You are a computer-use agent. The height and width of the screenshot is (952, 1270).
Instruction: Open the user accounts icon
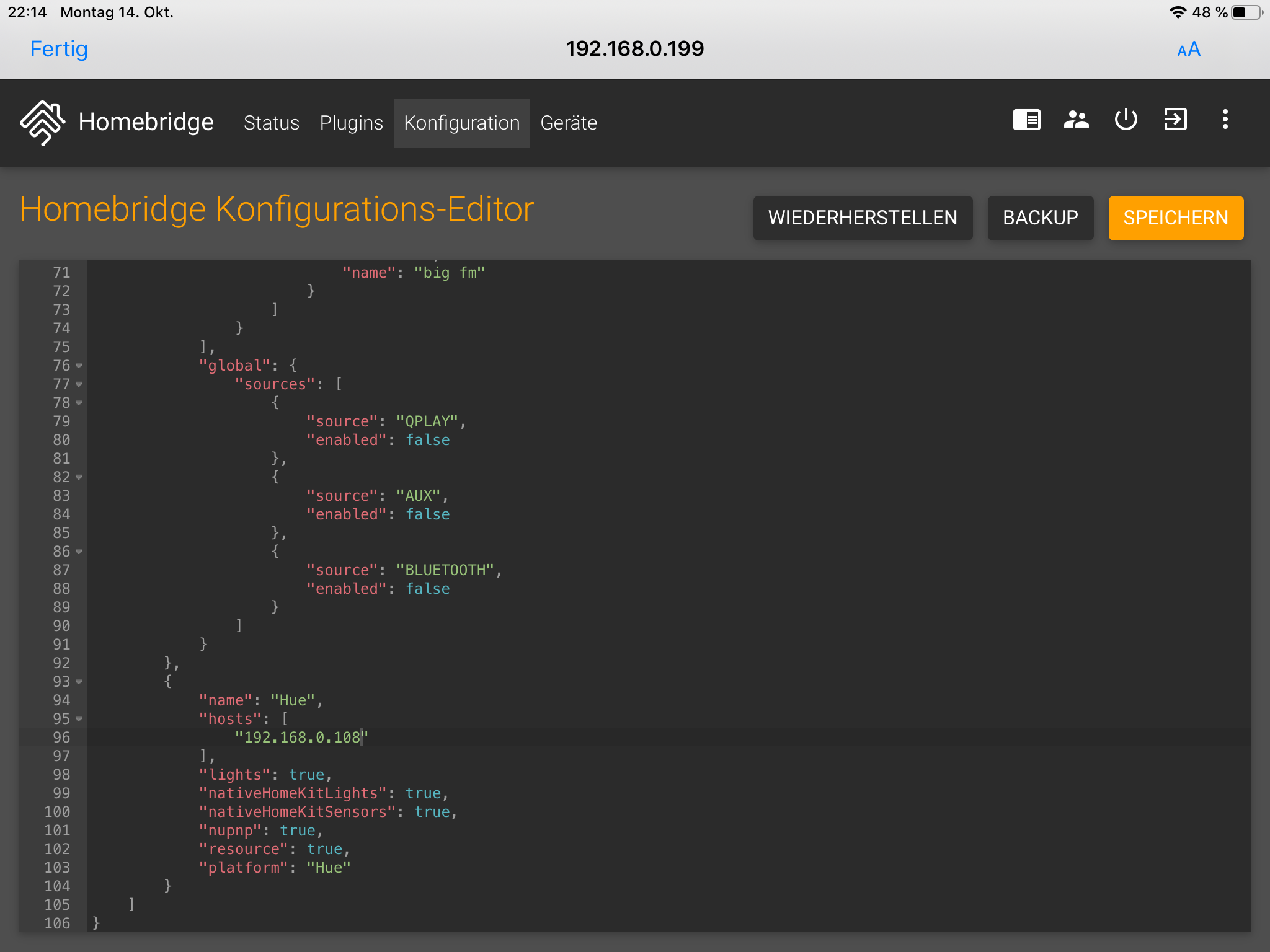pyautogui.click(x=1076, y=120)
